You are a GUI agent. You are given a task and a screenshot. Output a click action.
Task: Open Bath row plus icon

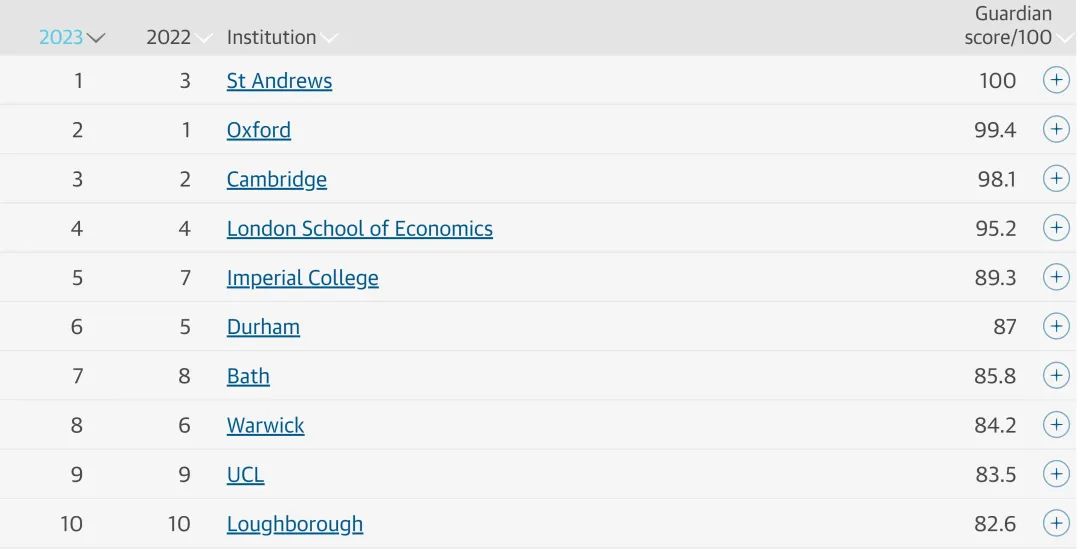tap(1056, 375)
